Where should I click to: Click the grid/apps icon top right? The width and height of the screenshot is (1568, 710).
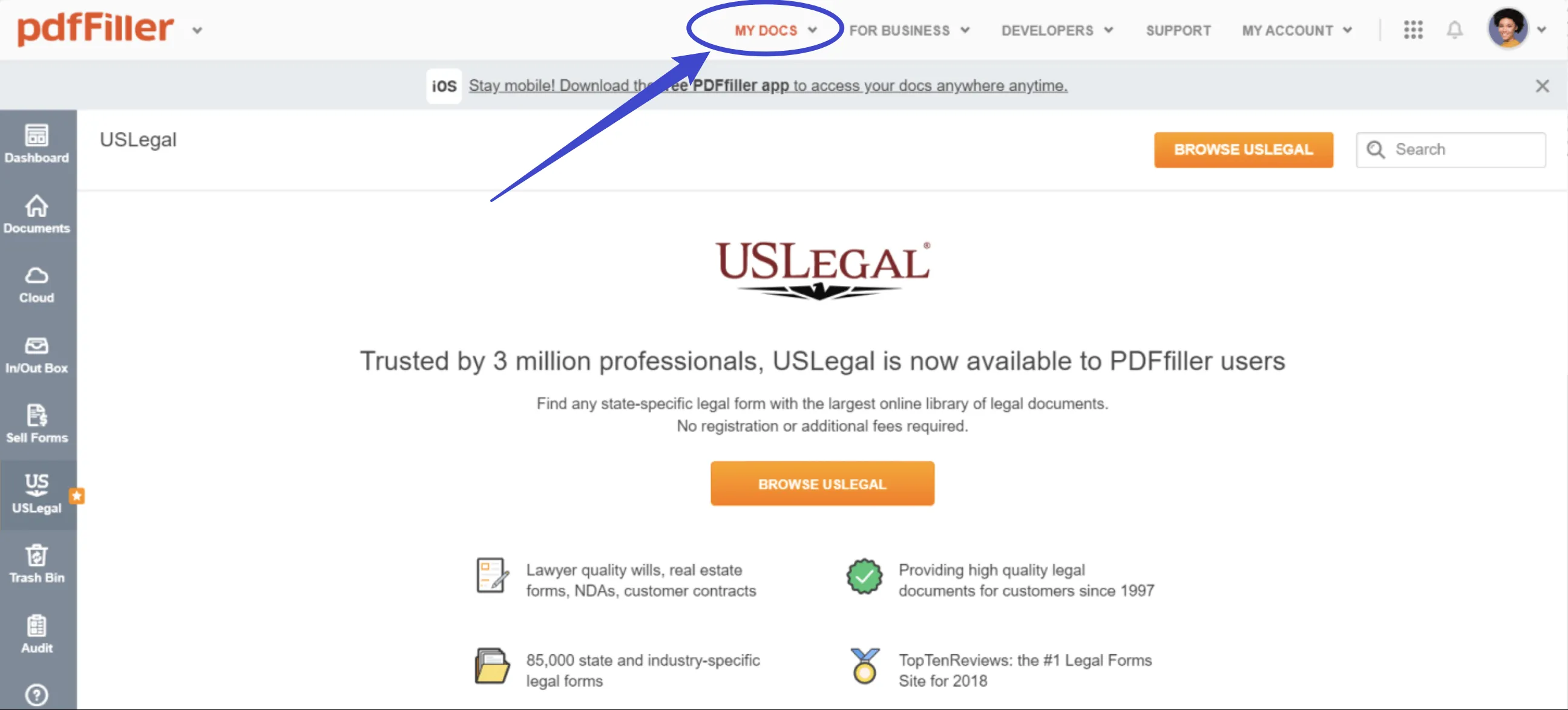point(1413,30)
